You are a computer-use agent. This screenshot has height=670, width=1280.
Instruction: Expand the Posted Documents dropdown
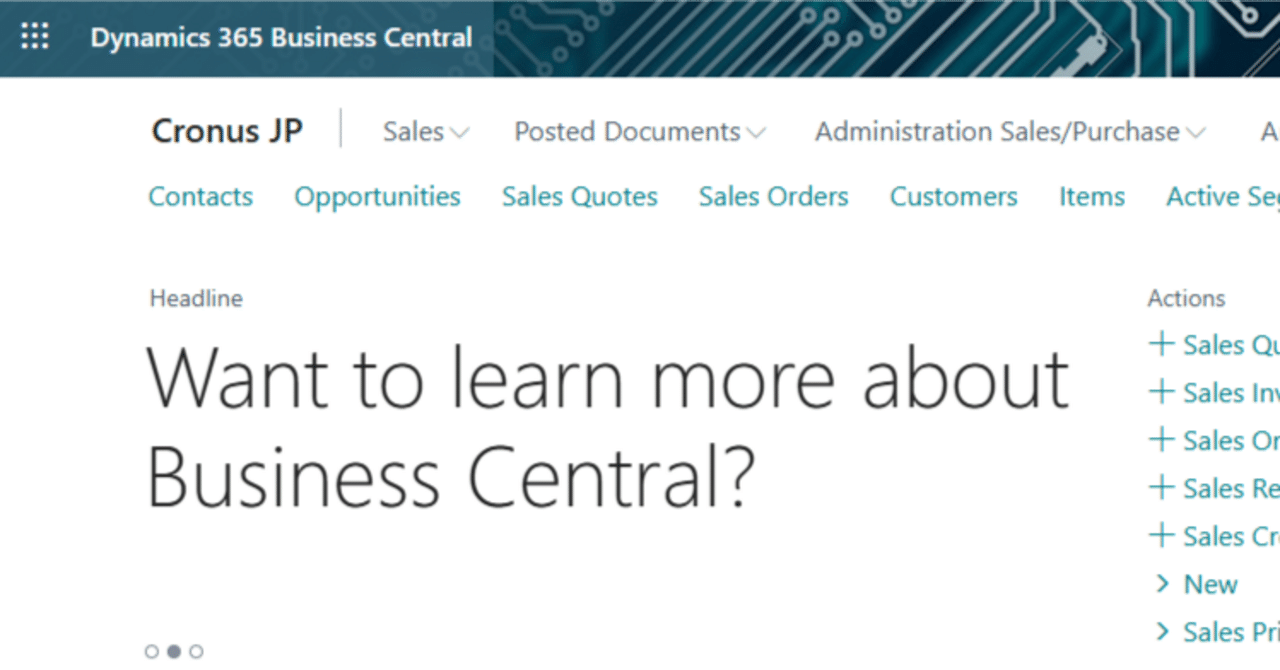click(639, 131)
